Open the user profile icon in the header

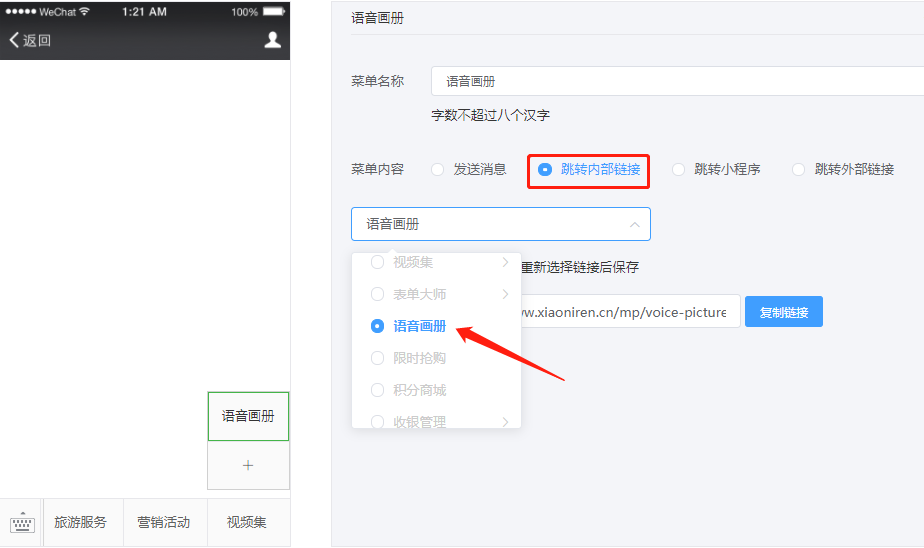pos(272,40)
